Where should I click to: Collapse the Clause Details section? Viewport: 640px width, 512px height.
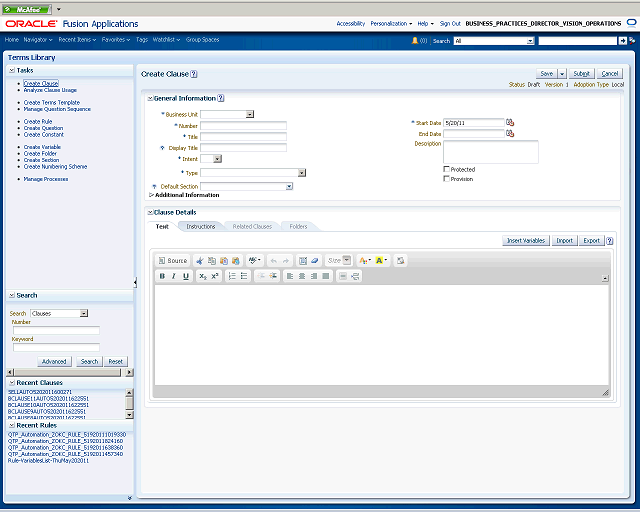150,212
